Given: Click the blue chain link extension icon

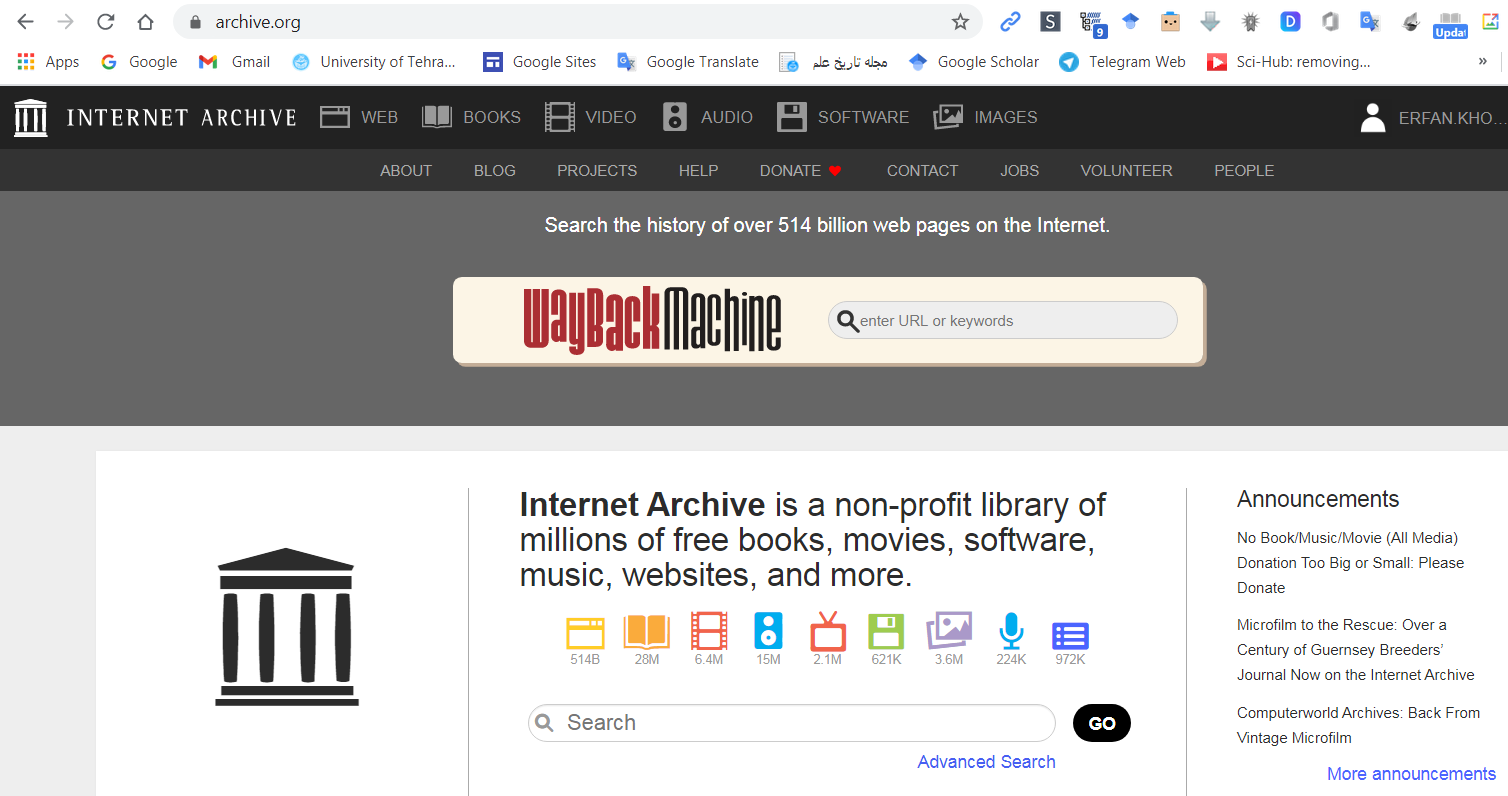Looking at the screenshot, I should 1010,21.
